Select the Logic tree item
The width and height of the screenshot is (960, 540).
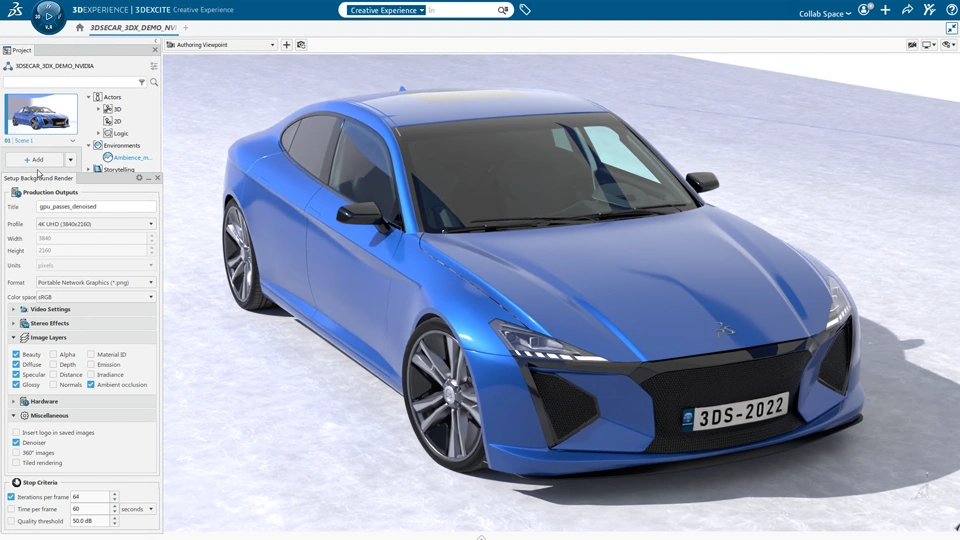[x=121, y=133]
